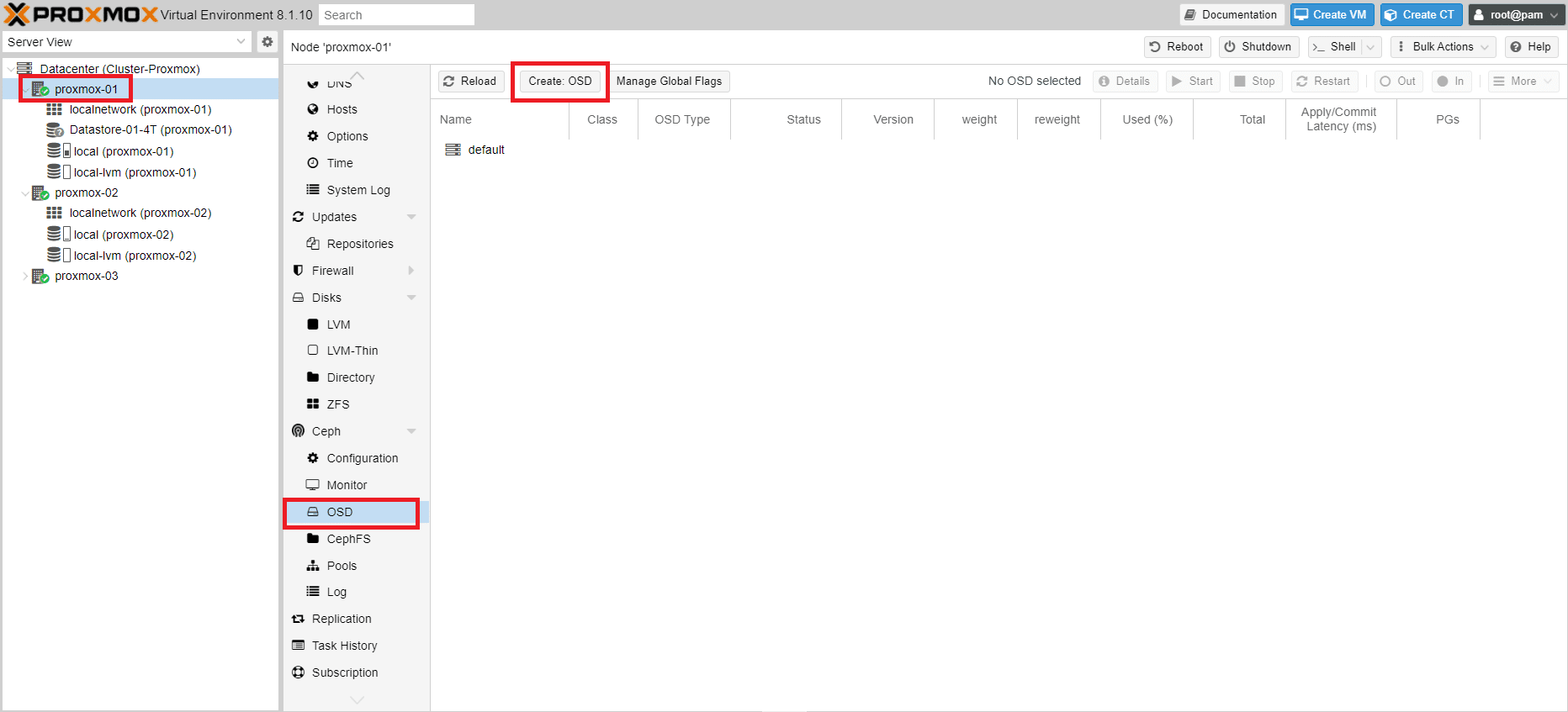Click the Reboot button
Image resolution: width=1568 pixels, height=712 pixels.
[1177, 47]
